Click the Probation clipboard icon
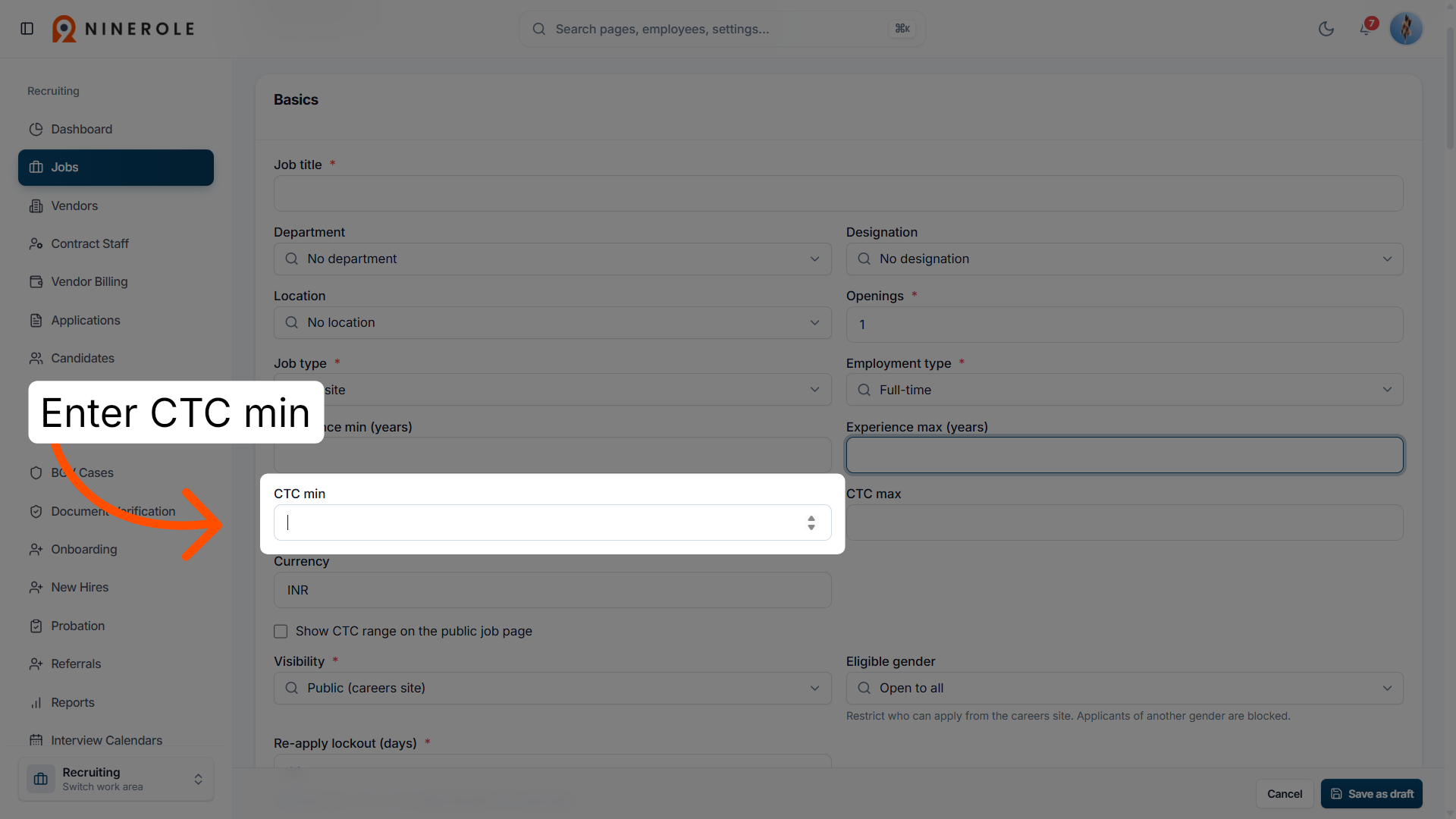This screenshot has width=1456, height=819. pos(36,626)
